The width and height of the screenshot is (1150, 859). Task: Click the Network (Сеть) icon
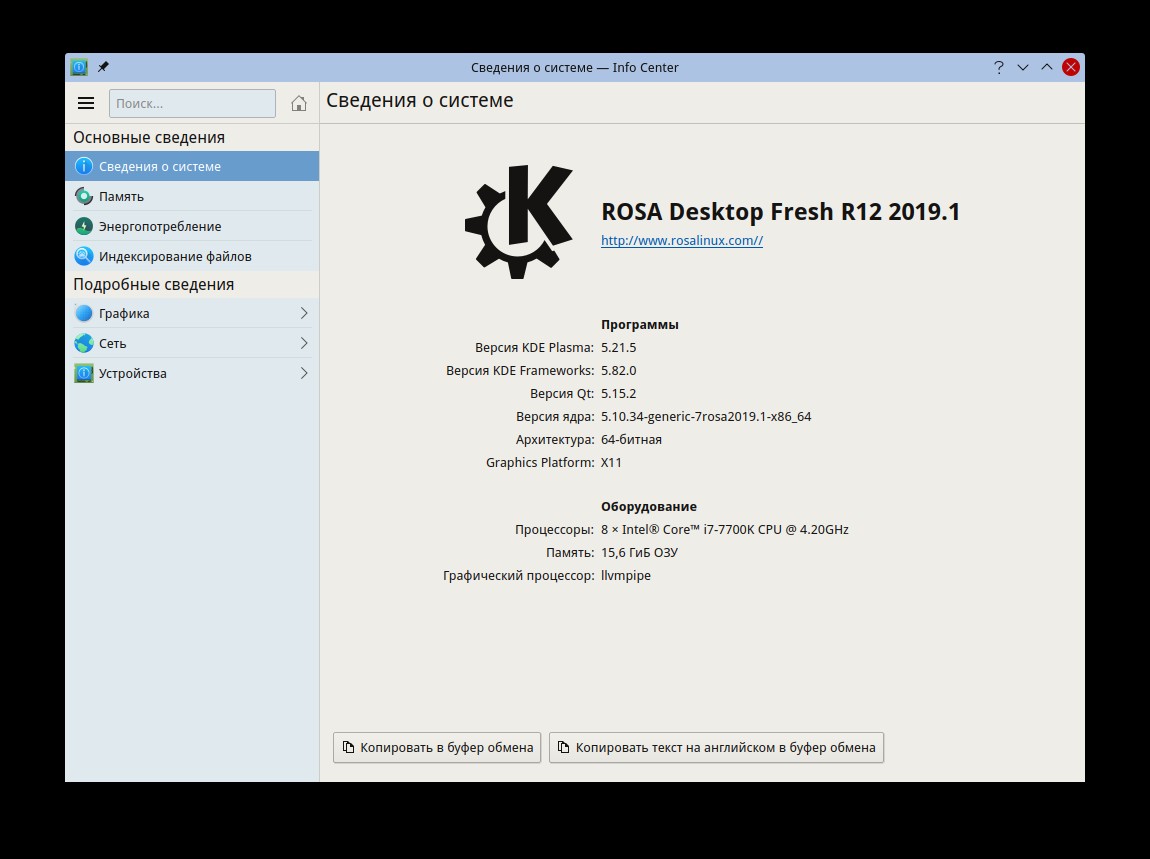pos(84,344)
